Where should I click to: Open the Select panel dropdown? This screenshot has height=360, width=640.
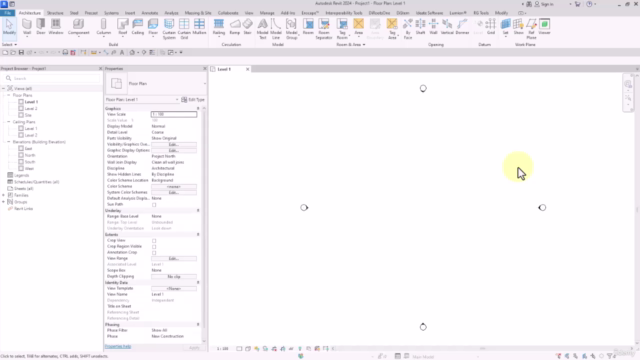pyautogui.click(x=9, y=44)
